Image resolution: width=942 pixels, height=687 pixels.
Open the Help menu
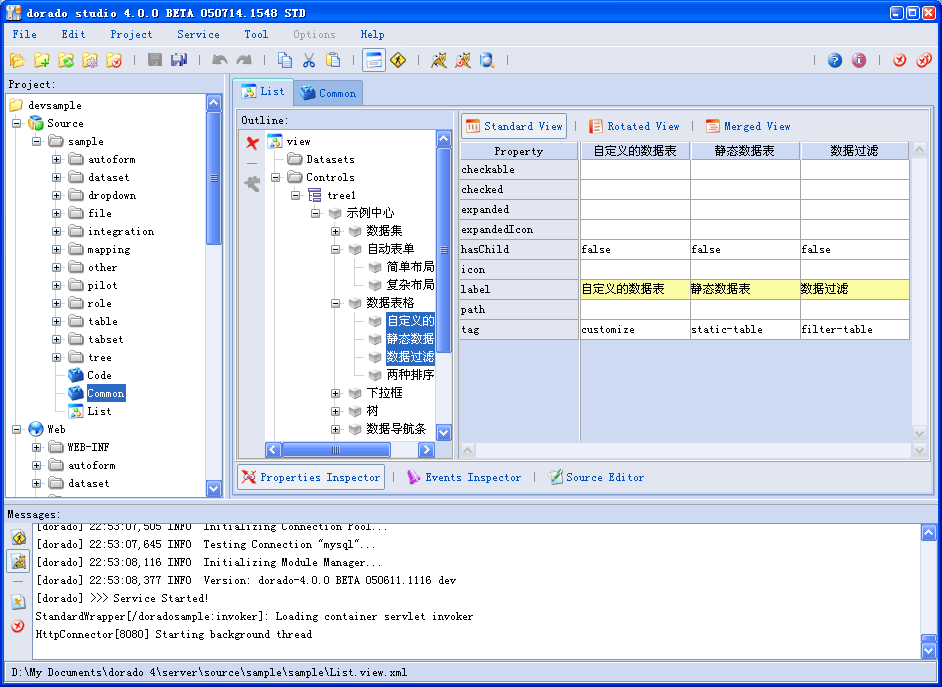point(372,34)
